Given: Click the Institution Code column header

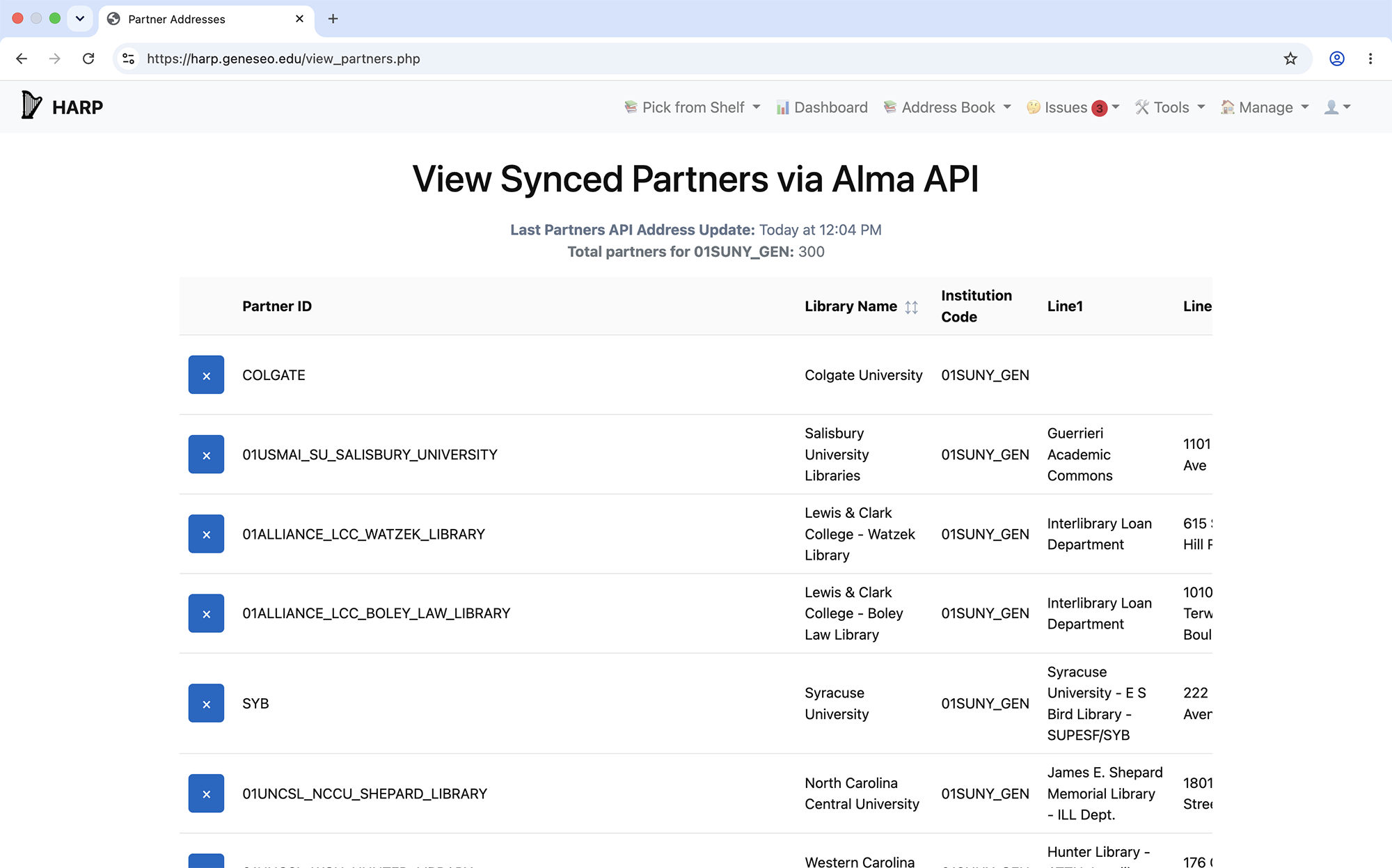Looking at the screenshot, I should (976, 306).
